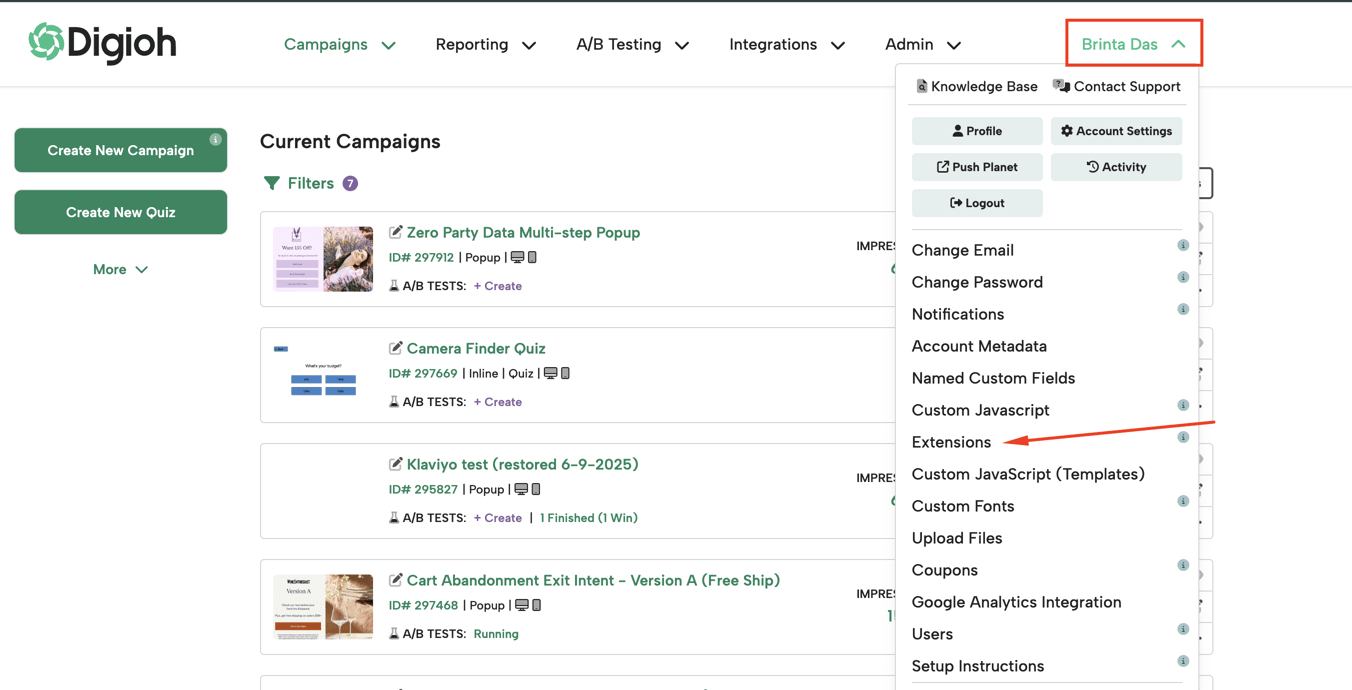Screen dimensions: 1352x690
Task: Click edit icon for Klaviyo test campaign
Action: point(396,464)
